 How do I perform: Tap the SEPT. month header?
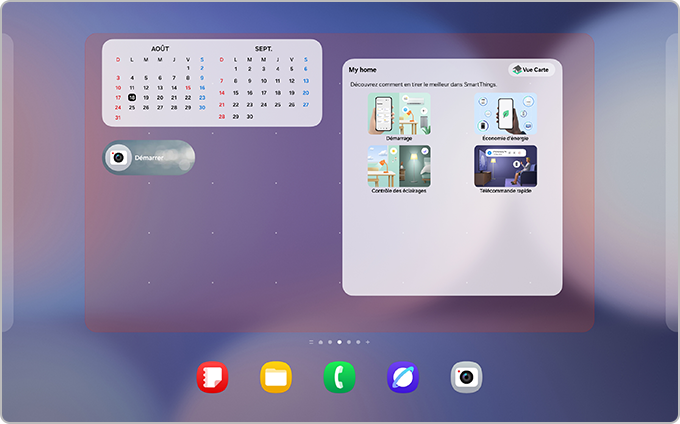coord(263,48)
